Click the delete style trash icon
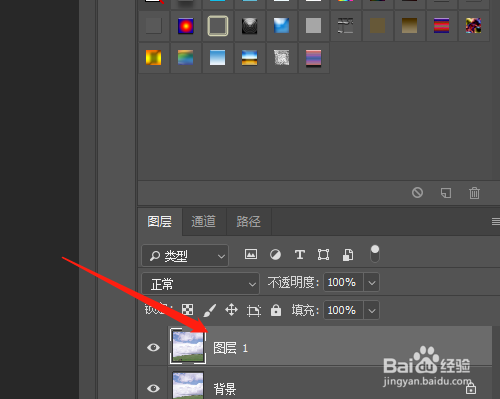The image size is (500, 399). point(474,193)
